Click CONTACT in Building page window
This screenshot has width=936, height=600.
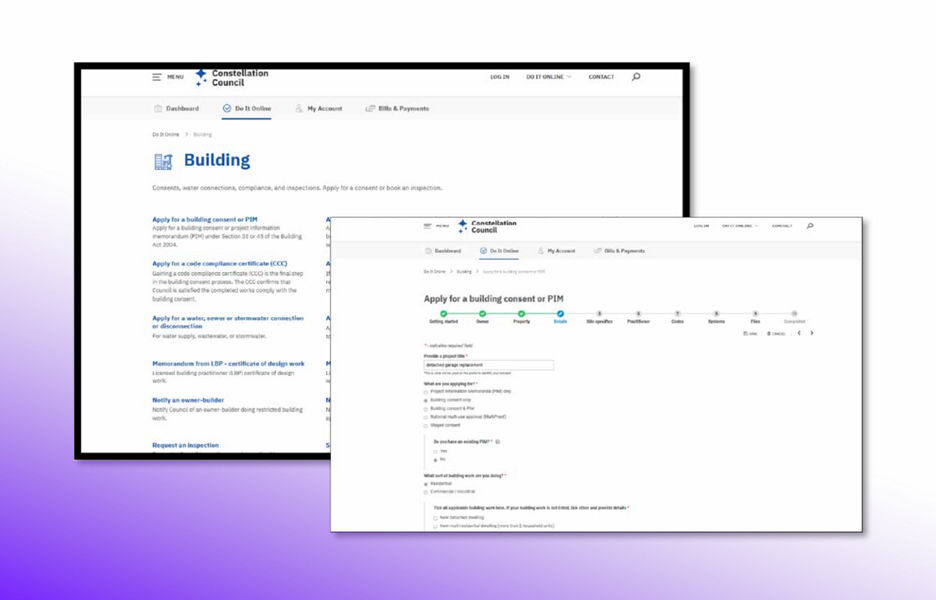point(601,77)
